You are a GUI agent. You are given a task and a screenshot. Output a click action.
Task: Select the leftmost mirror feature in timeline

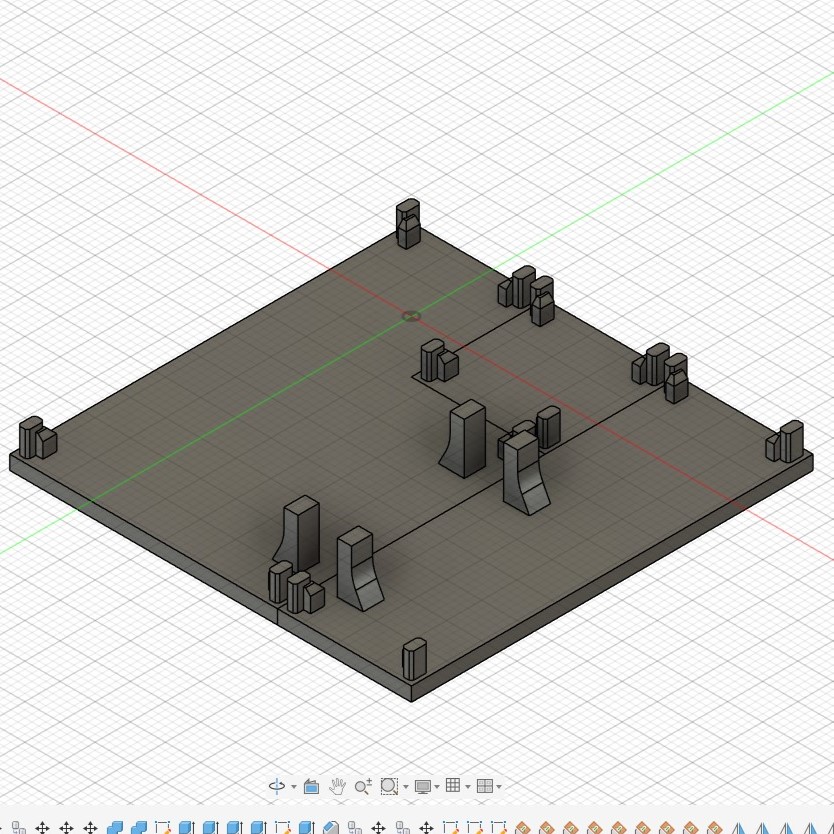pos(738,828)
